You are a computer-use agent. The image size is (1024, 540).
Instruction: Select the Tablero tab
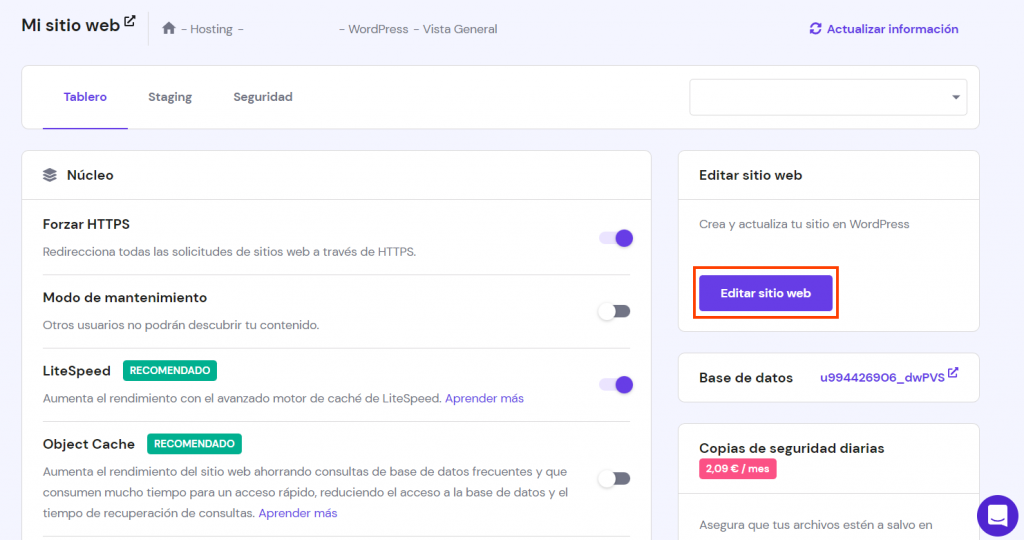coord(85,97)
